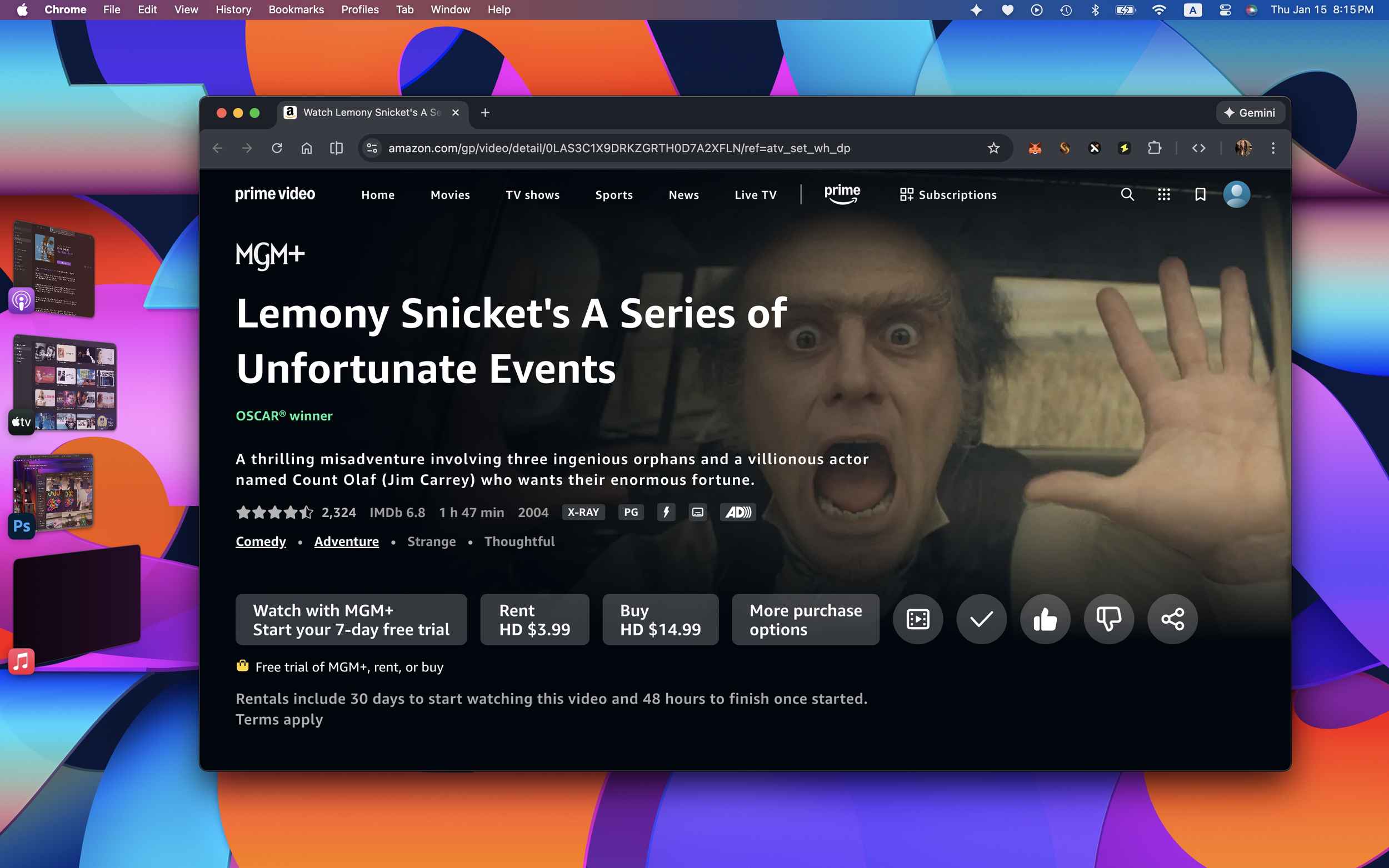Click the address bar URL field
This screenshot has width=1389, height=868.
[619, 148]
